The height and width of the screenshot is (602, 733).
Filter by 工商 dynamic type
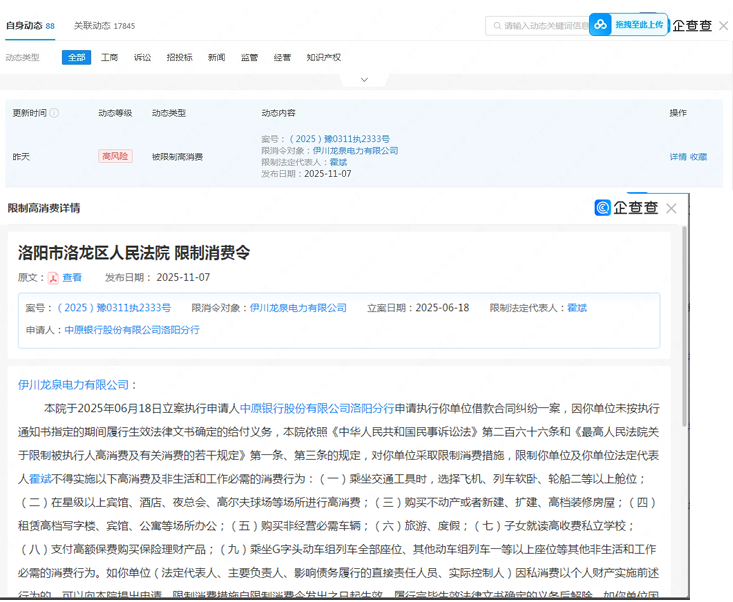pyautogui.click(x=110, y=58)
